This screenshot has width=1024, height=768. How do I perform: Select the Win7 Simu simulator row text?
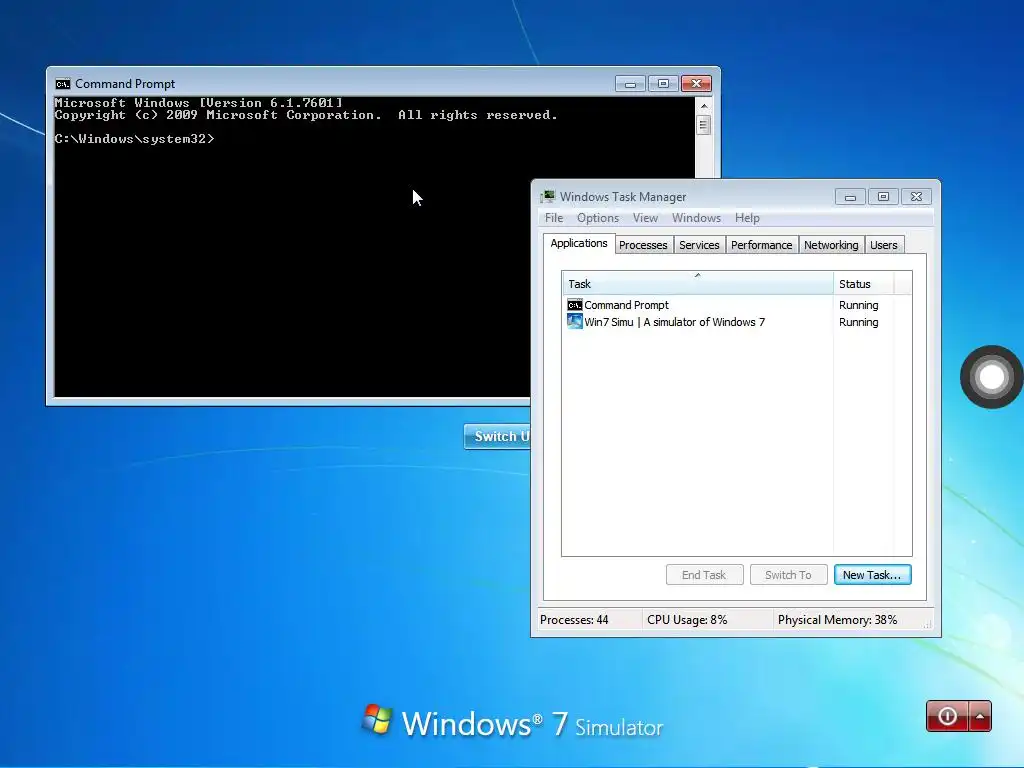[675, 322]
